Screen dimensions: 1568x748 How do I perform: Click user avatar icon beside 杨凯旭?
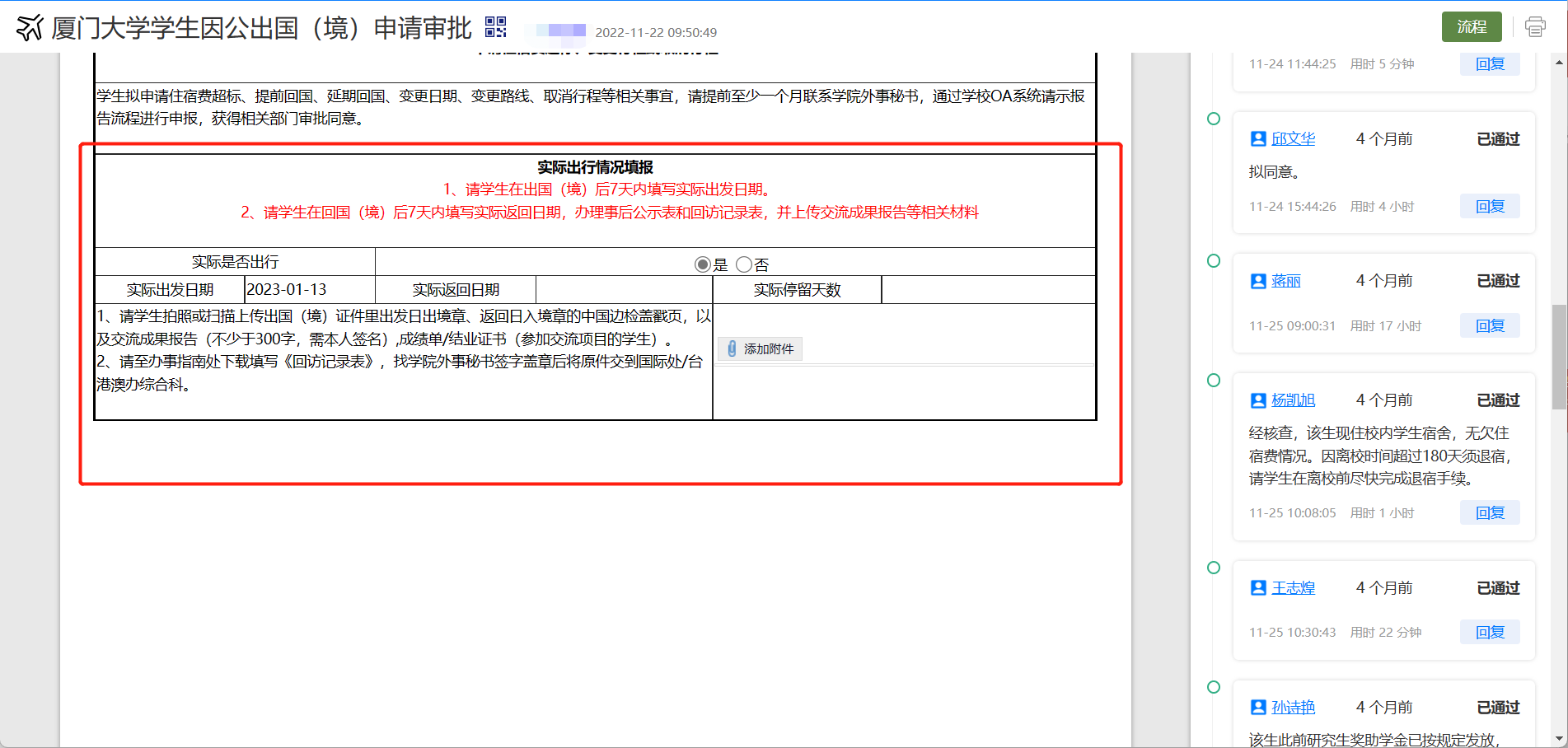click(x=1258, y=400)
